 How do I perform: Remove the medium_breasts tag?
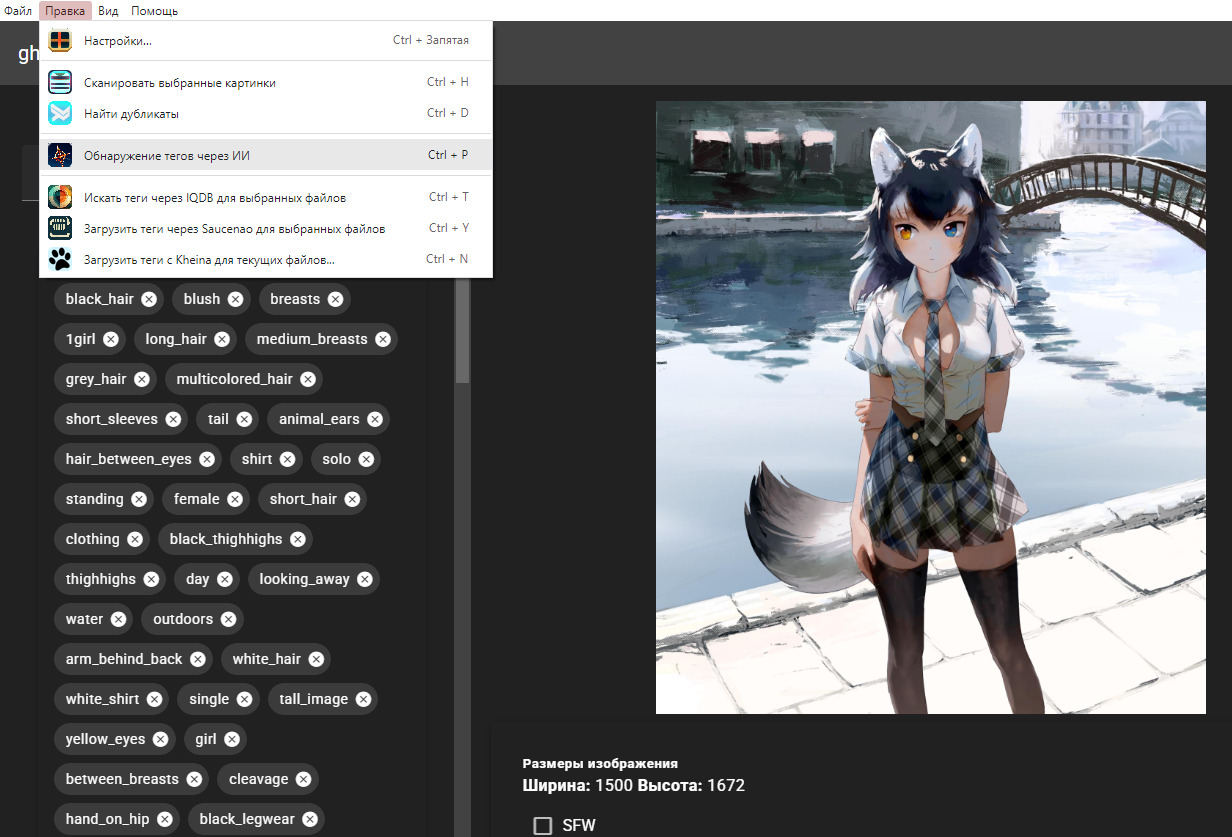[x=383, y=339]
